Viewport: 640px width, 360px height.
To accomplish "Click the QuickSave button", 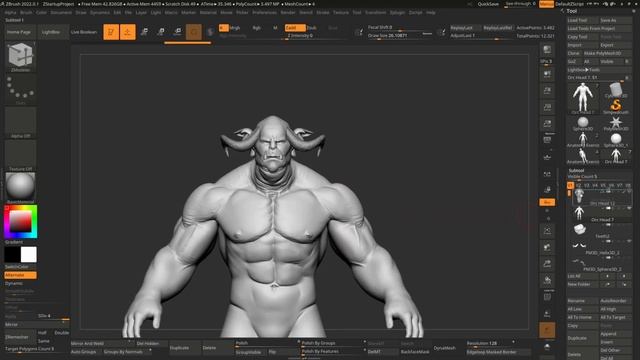I will coord(488,4).
